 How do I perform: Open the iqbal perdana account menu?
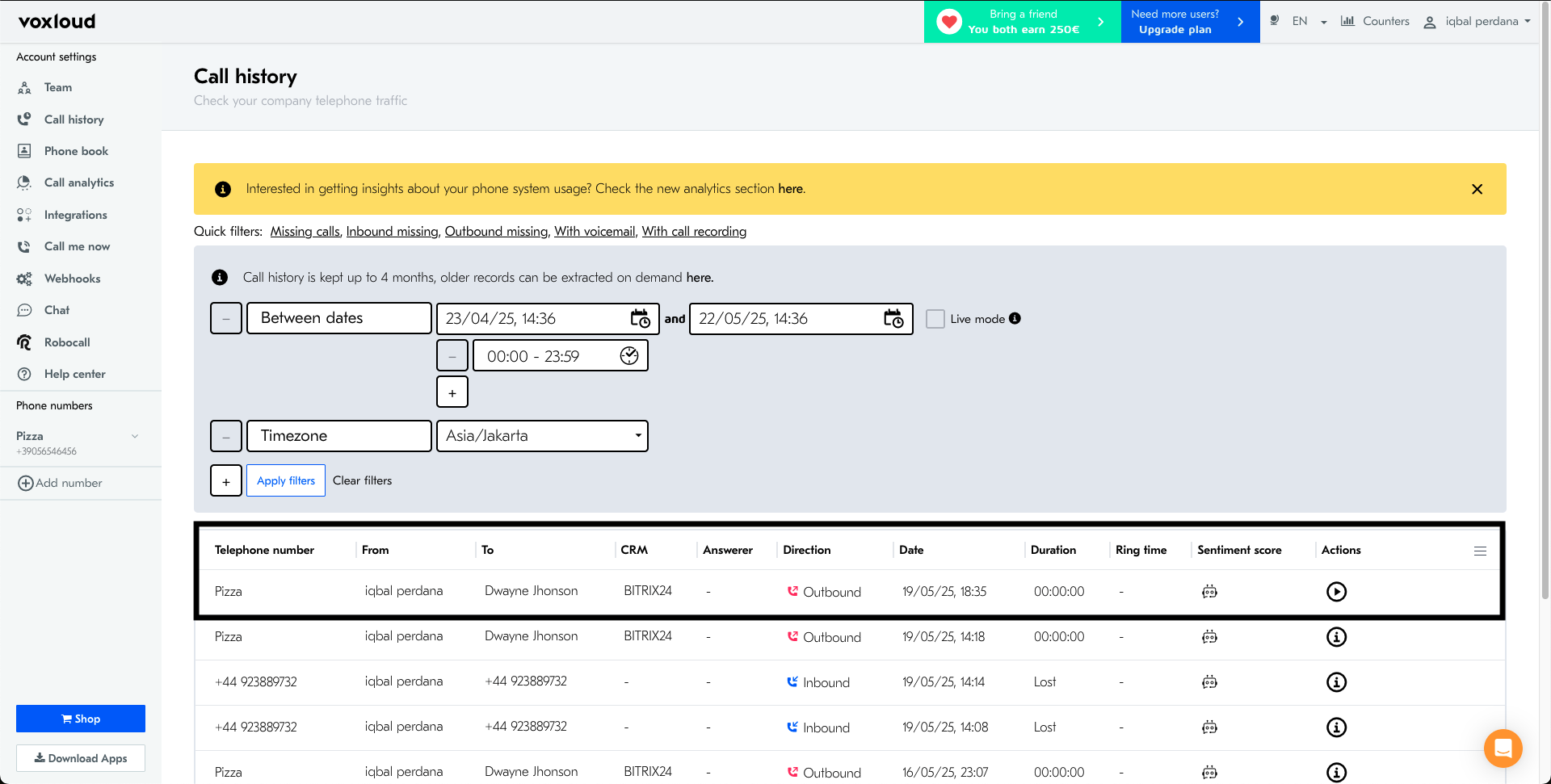pyautogui.click(x=1477, y=22)
